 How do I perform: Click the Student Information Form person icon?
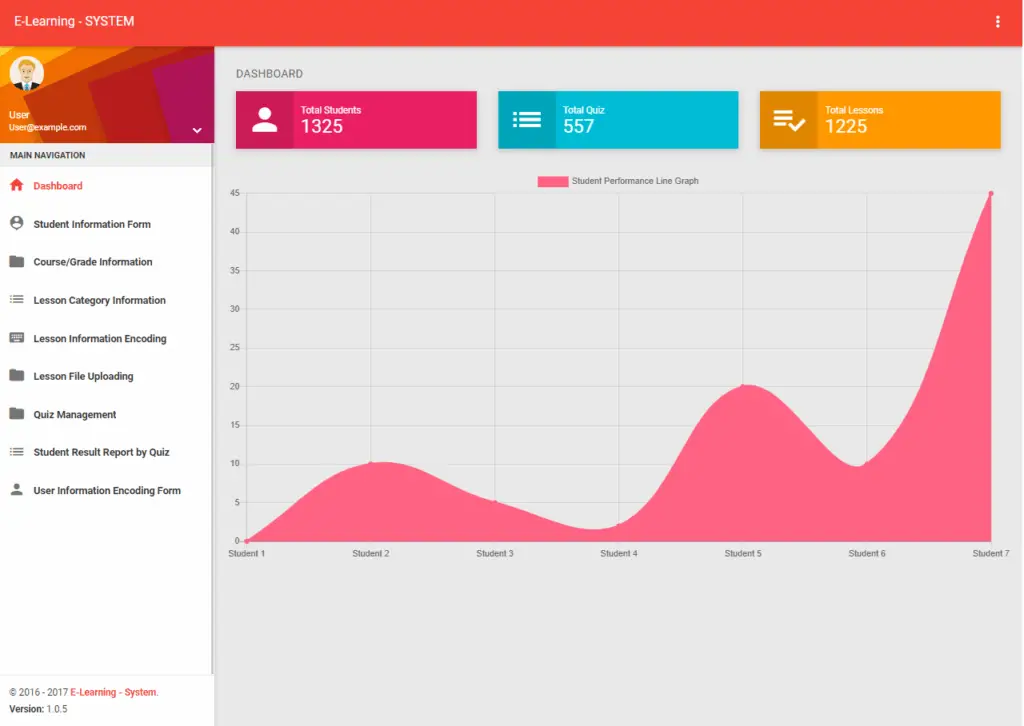click(15, 223)
